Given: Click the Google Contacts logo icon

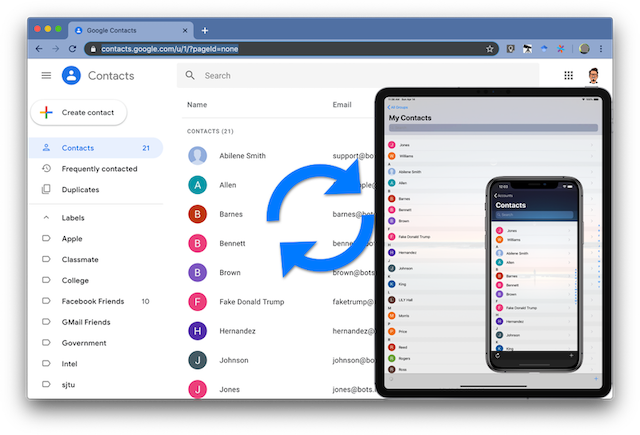Looking at the screenshot, I should 71,75.
